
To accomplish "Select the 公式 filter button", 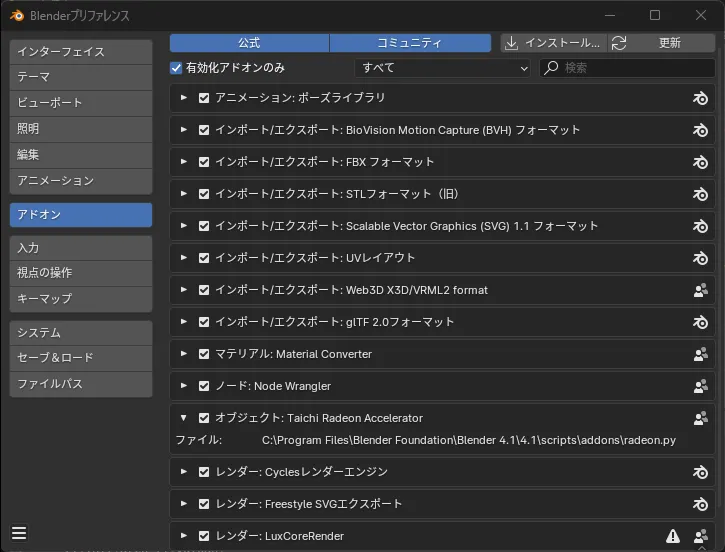I will click(249, 43).
